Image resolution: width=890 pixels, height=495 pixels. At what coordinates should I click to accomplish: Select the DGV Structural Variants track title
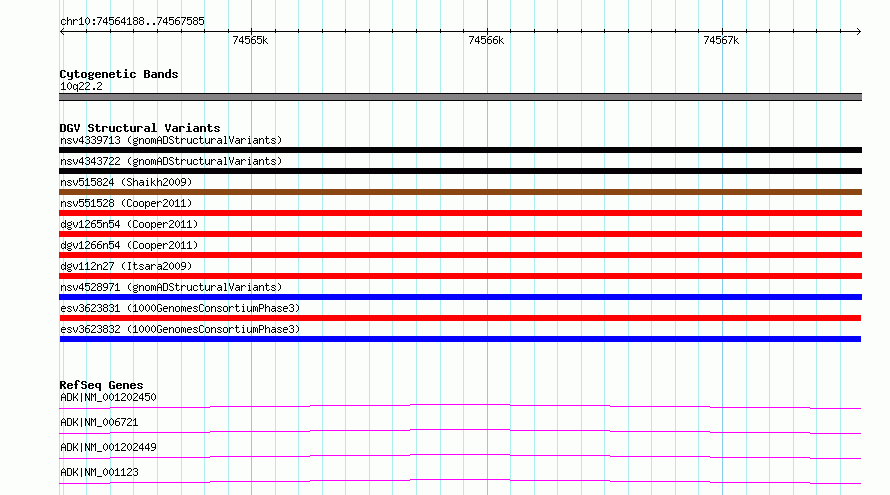pos(140,128)
